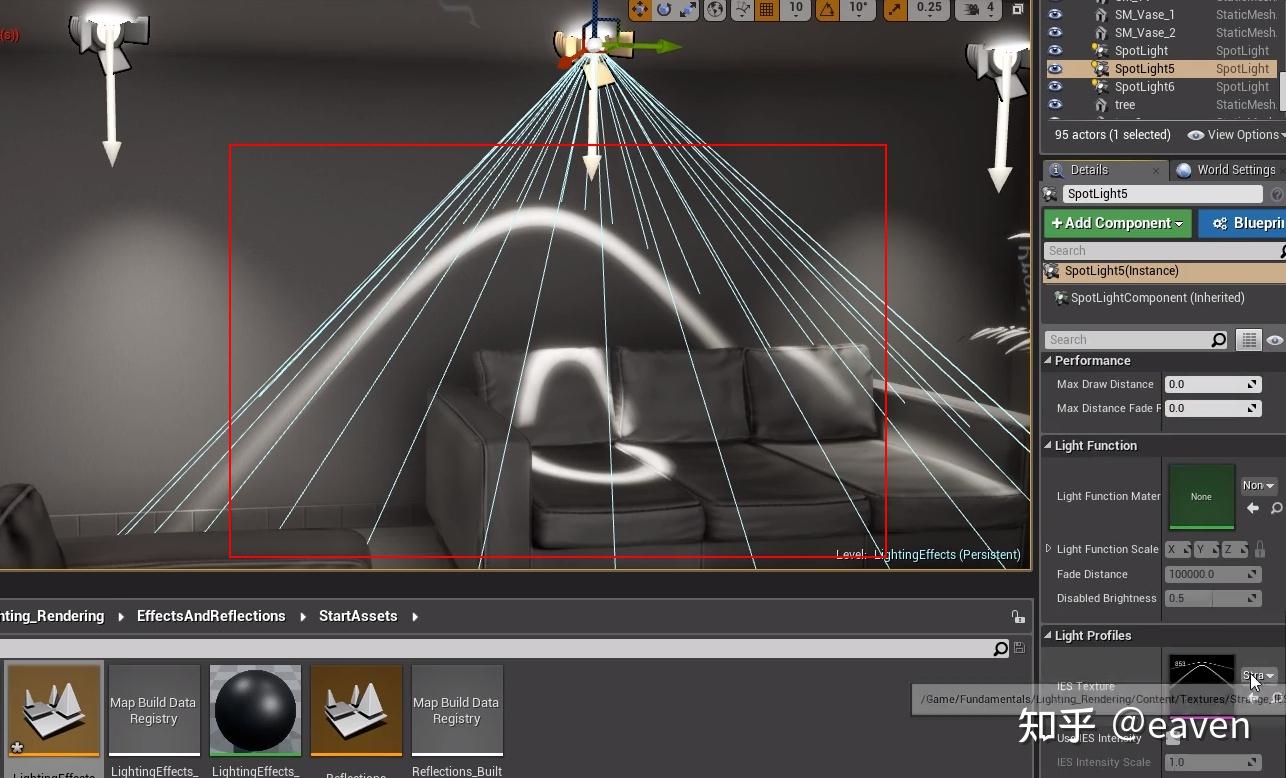Select tree actor in the World Outliner

click(x=1125, y=105)
